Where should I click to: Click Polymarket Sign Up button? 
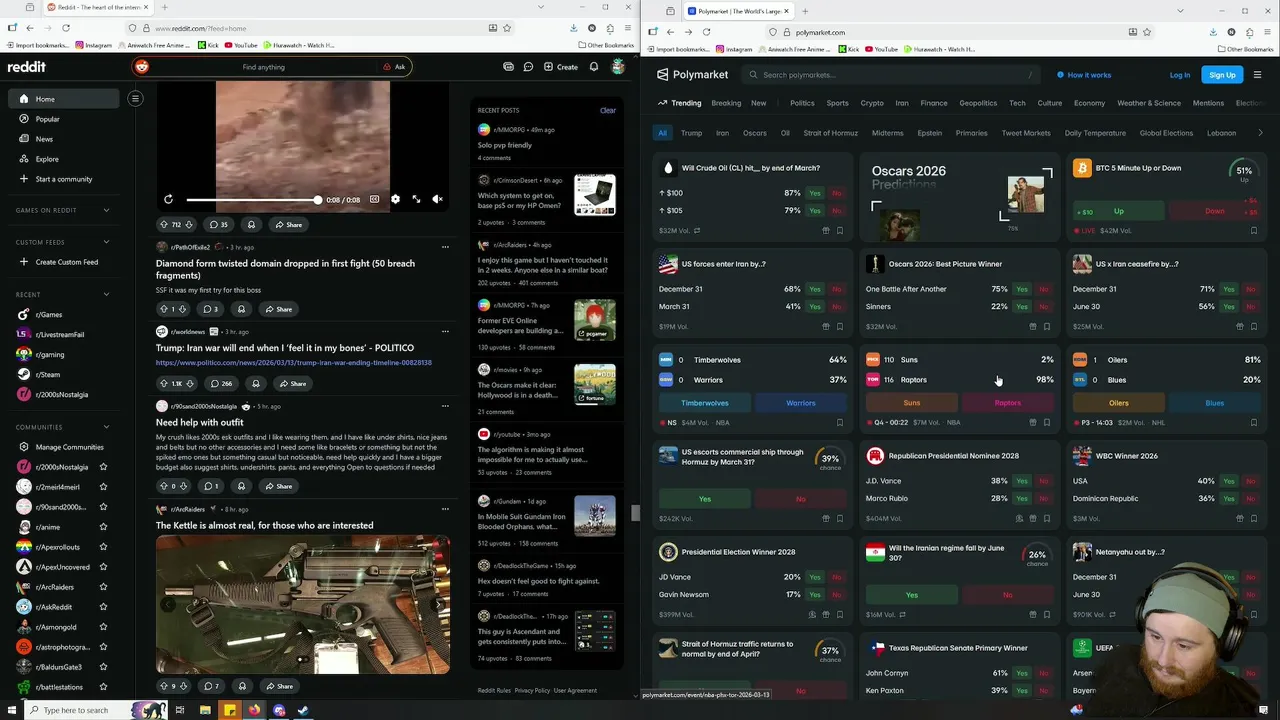click(1222, 75)
